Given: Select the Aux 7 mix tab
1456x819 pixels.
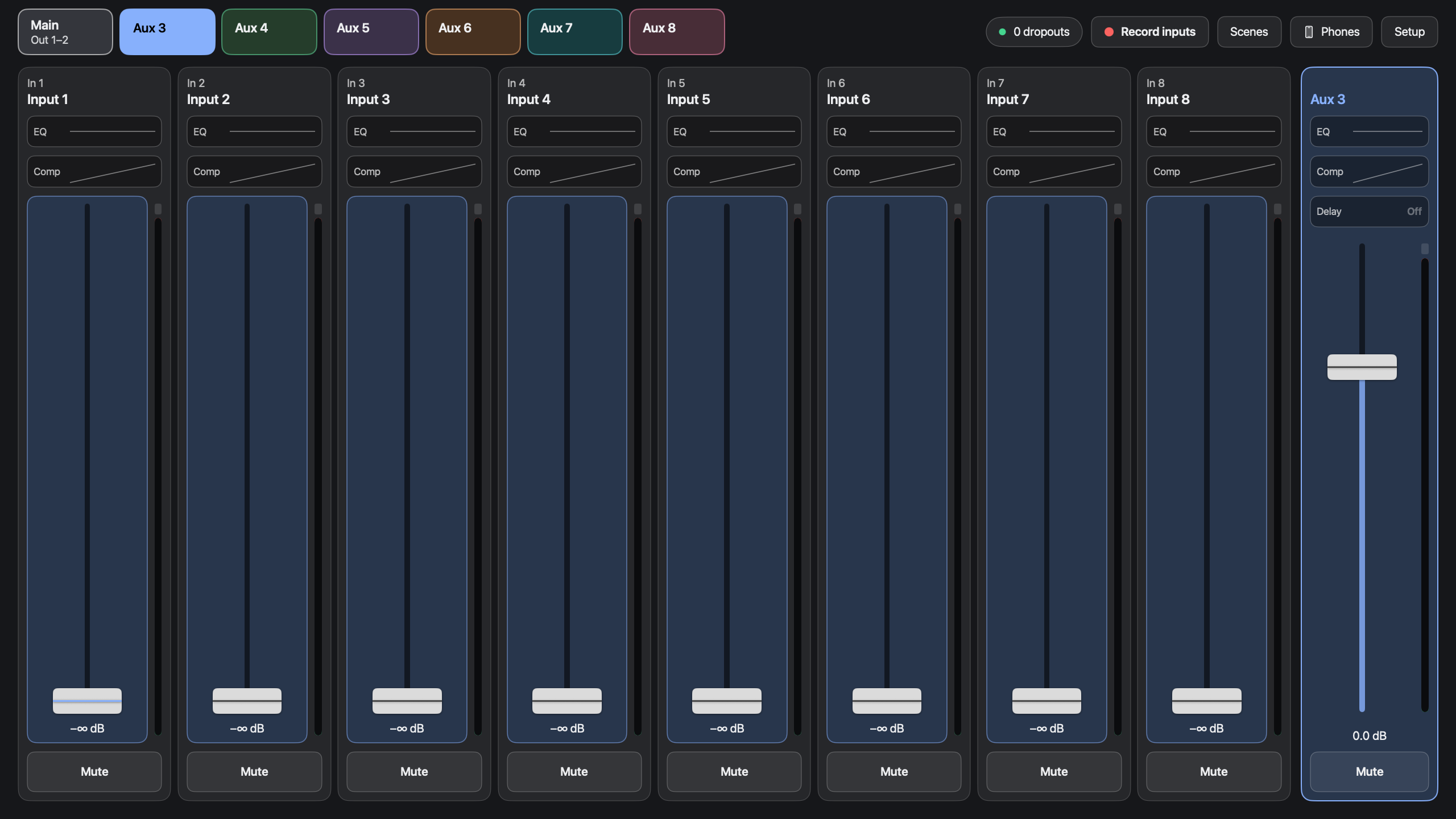Looking at the screenshot, I should pyautogui.click(x=575, y=32).
